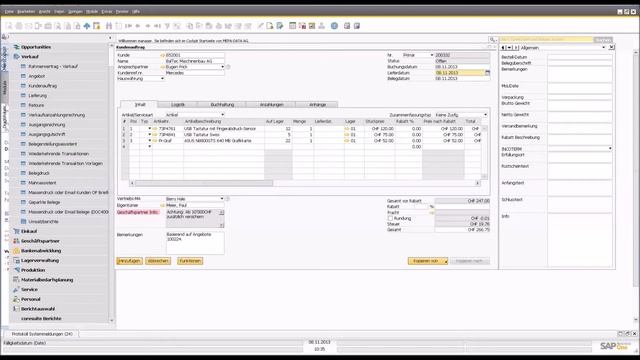Click the printer icon in toolbar

19,26
